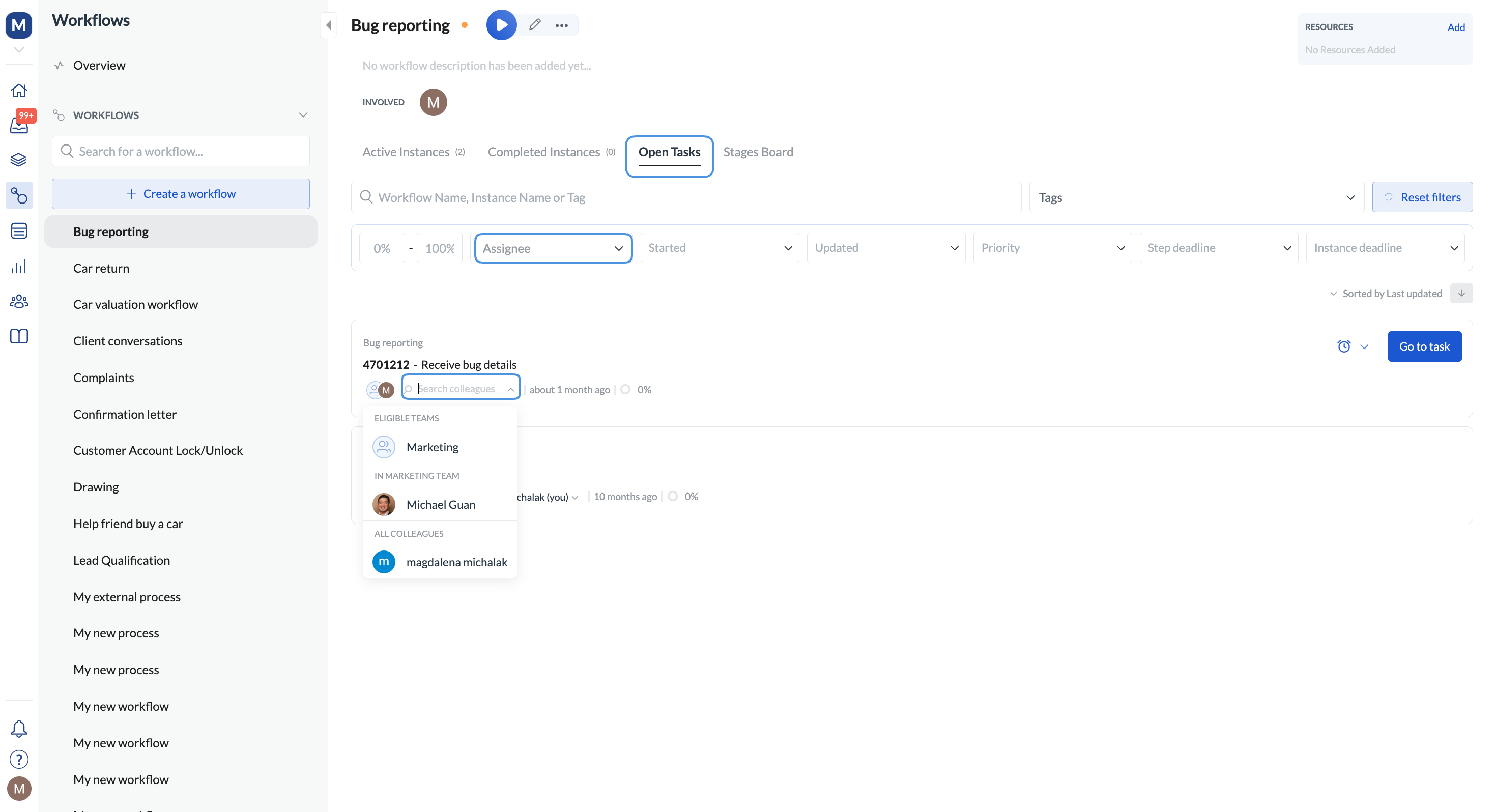Image resolution: width=1496 pixels, height=812 pixels.
Task: Click the alarm clock reminder icon on task
Action: tap(1343, 346)
